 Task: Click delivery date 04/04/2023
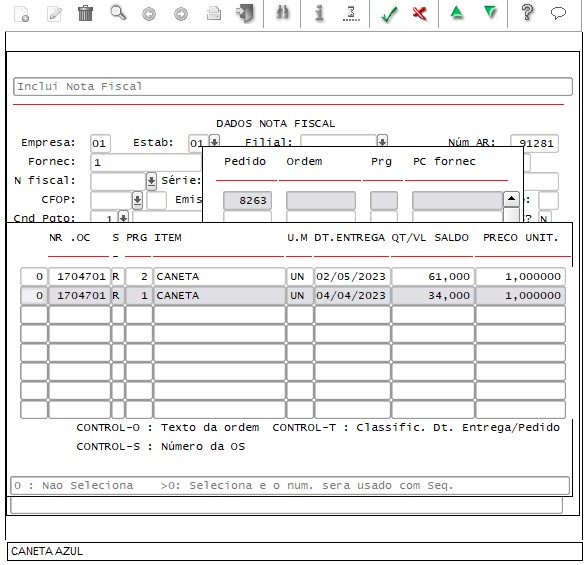[x=352, y=296]
